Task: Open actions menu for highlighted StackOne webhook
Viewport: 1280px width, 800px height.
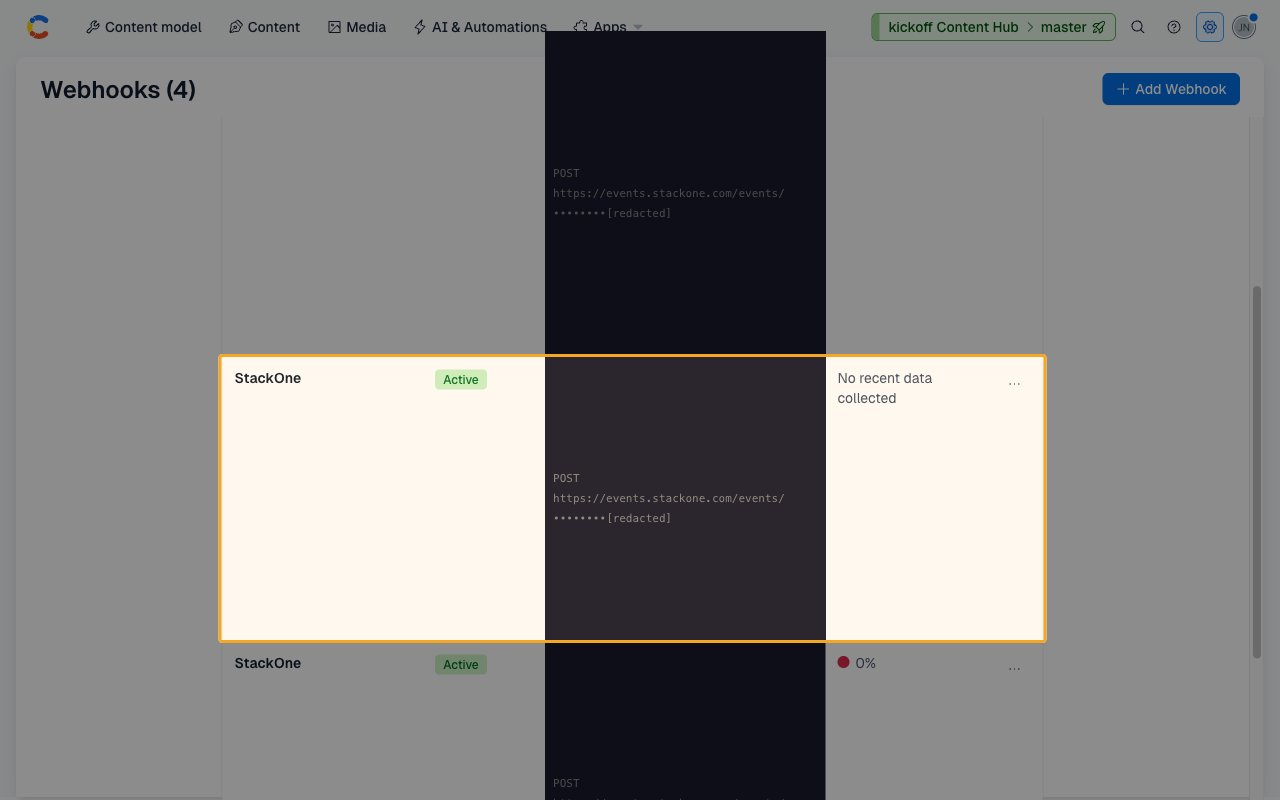Action: [x=1015, y=383]
